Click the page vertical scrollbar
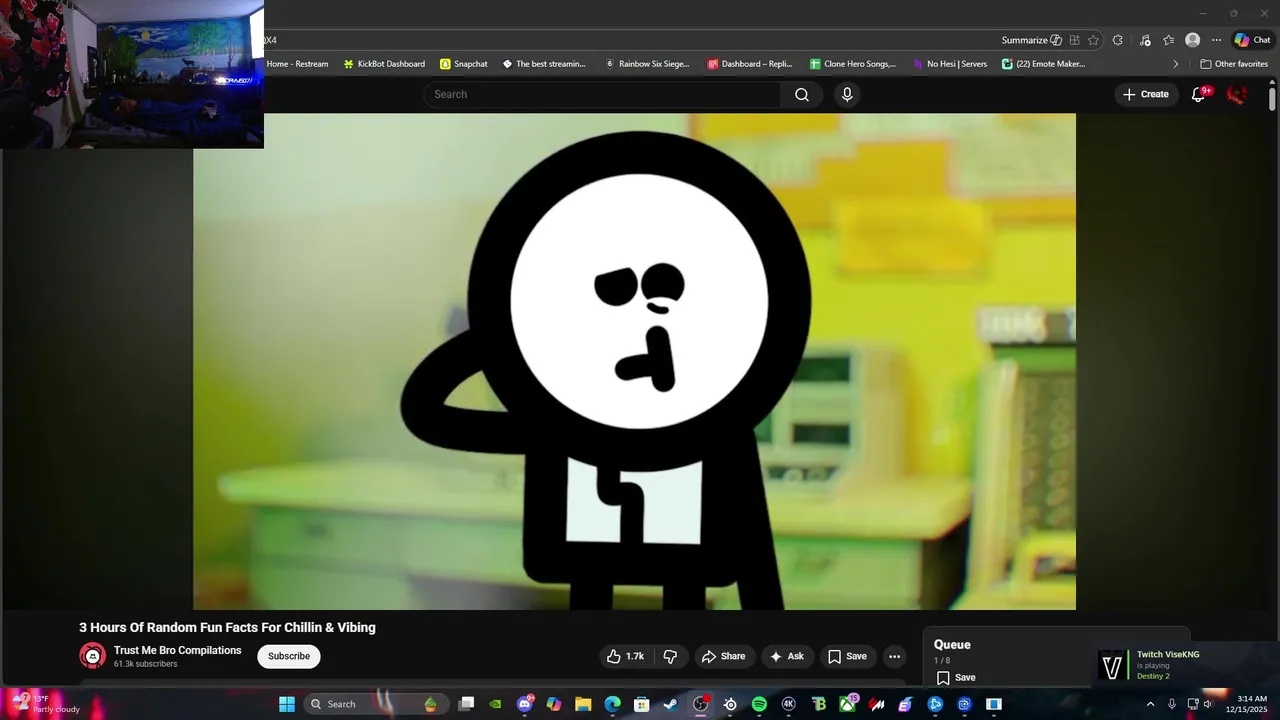1280x720 pixels. coord(1272,100)
